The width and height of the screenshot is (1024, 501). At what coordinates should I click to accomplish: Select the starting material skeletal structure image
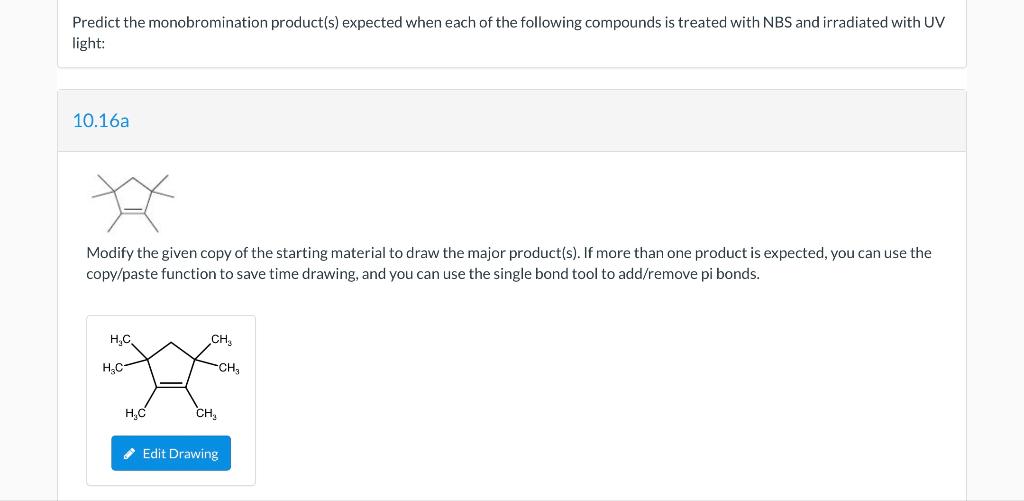pyautogui.click(x=133, y=203)
